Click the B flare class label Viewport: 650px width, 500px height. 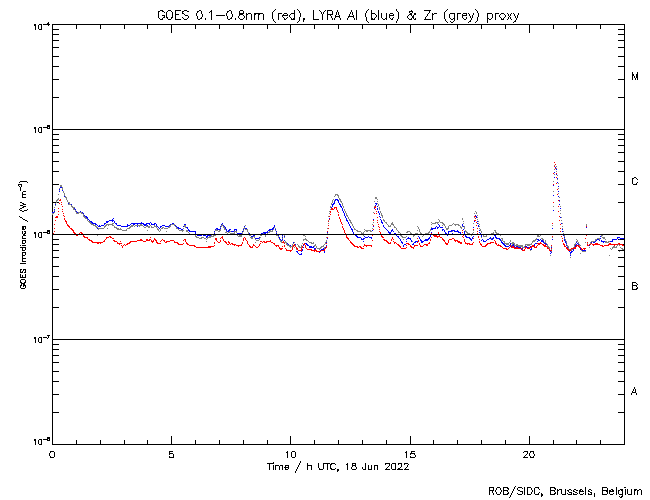tap(635, 287)
